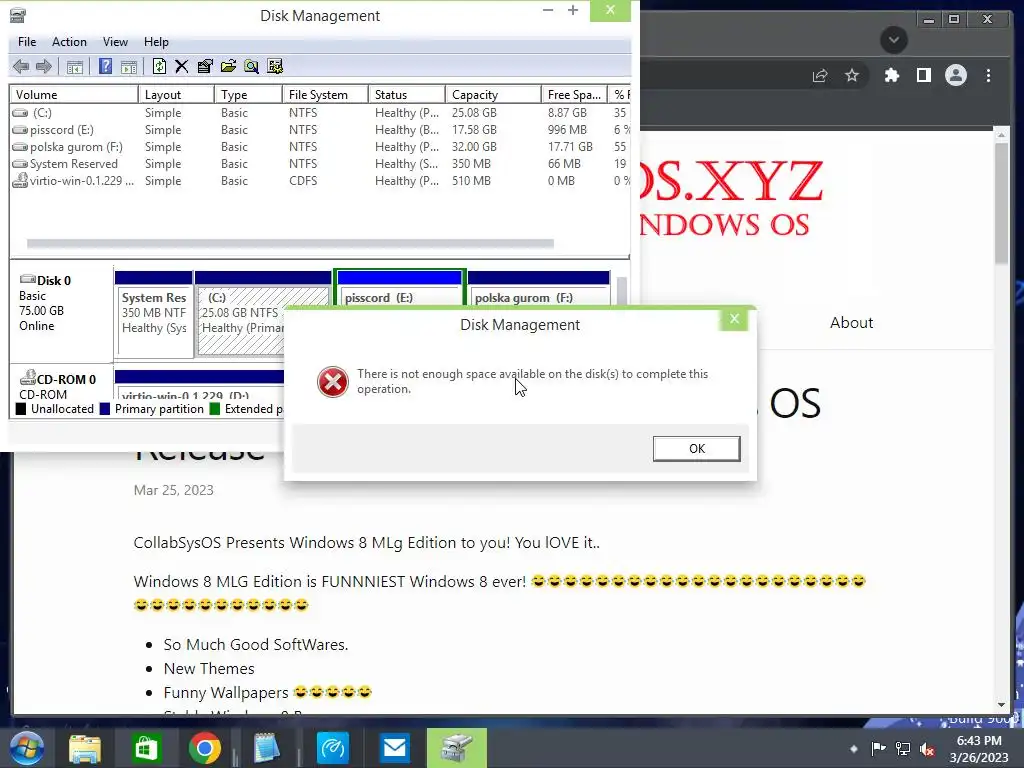Open the About link on the webpage
The height and width of the screenshot is (768, 1024).
[x=851, y=323]
